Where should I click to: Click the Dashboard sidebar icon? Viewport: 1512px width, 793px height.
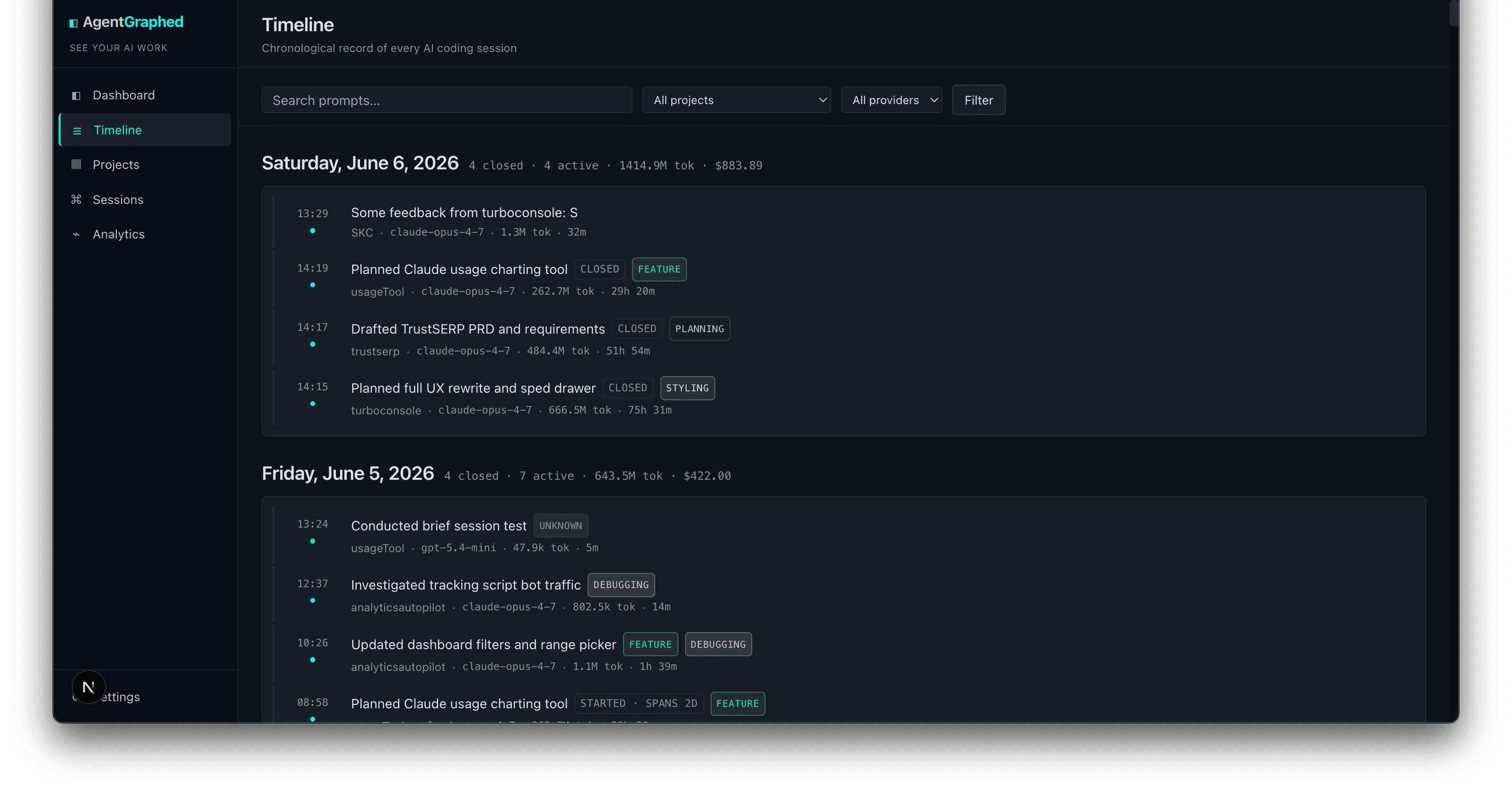click(x=76, y=95)
